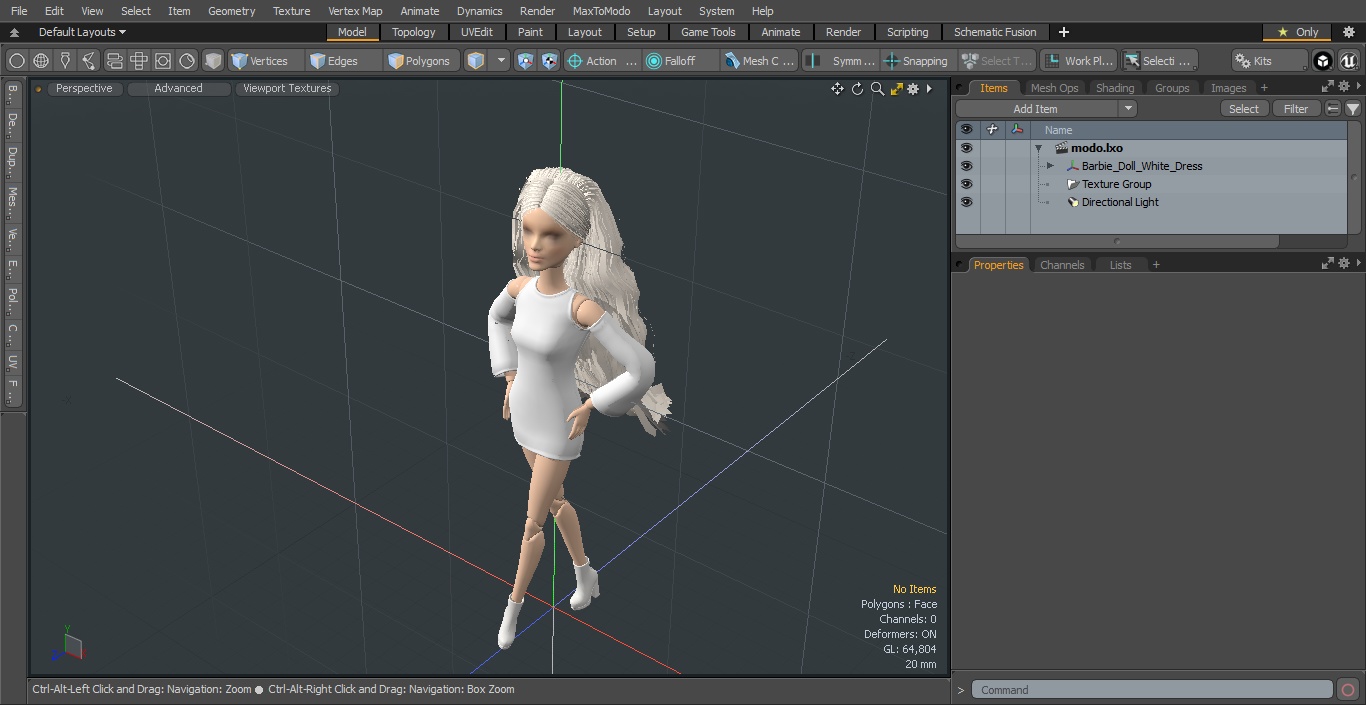The width and height of the screenshot is (1366, 705).
Task: Open layout settings gear at top right
Action: tap(1348, 32)
